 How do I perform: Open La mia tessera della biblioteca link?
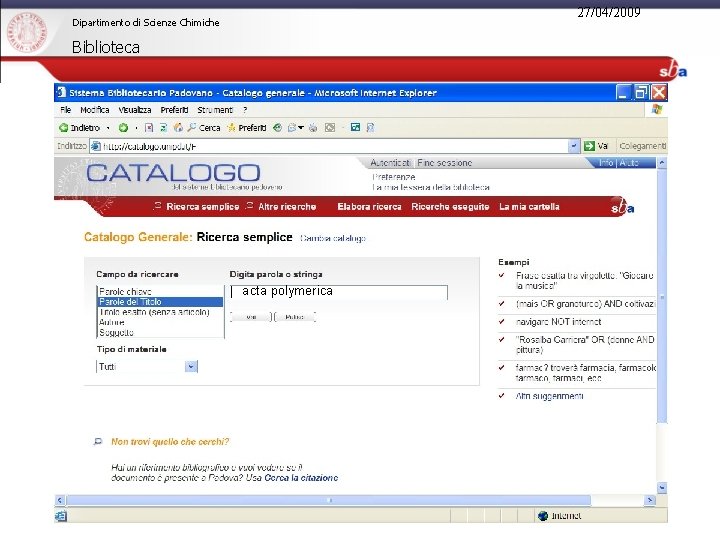coord(431,187)
